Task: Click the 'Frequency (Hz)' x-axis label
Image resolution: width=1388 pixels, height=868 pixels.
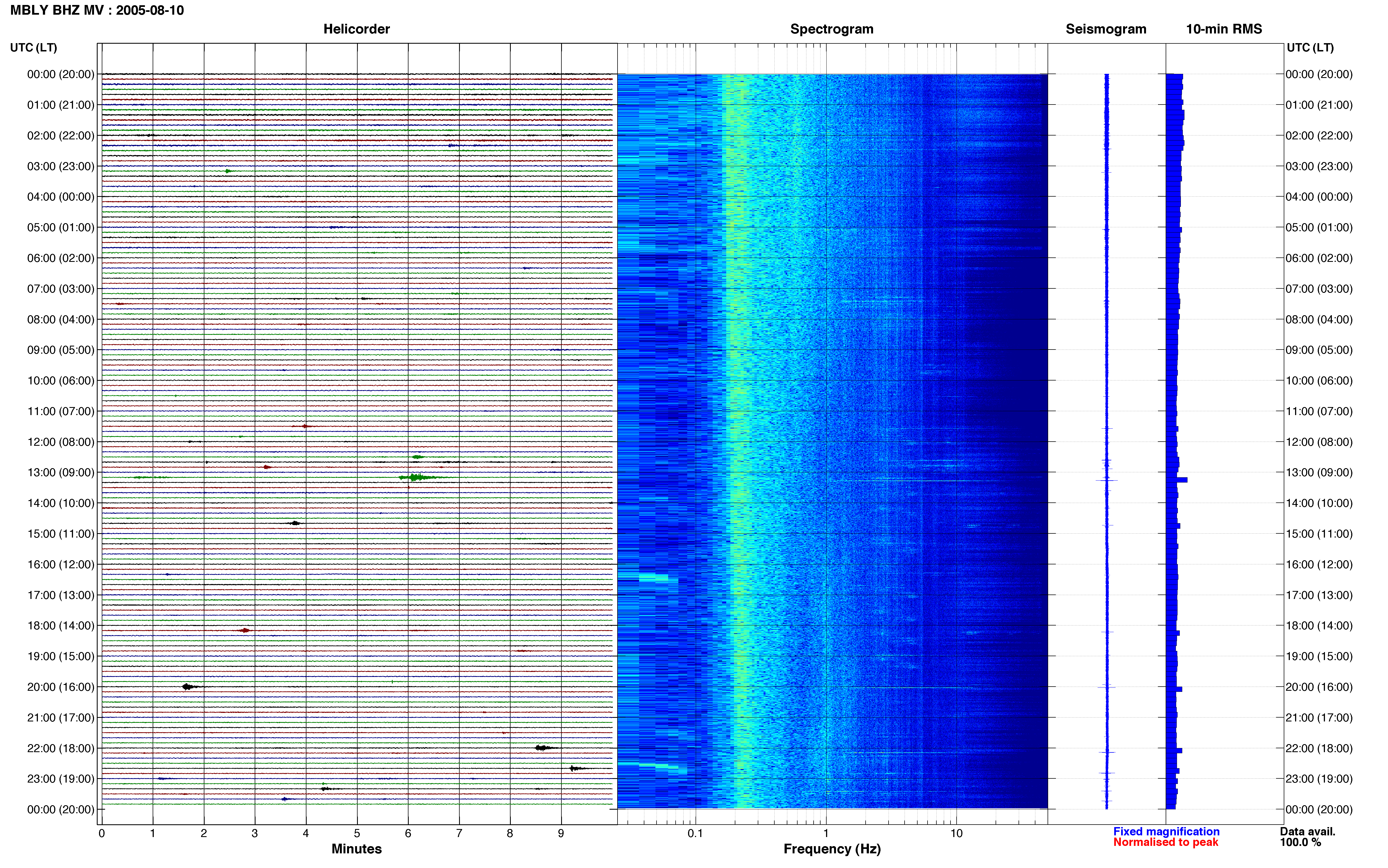Action: (x=832, y=848)
